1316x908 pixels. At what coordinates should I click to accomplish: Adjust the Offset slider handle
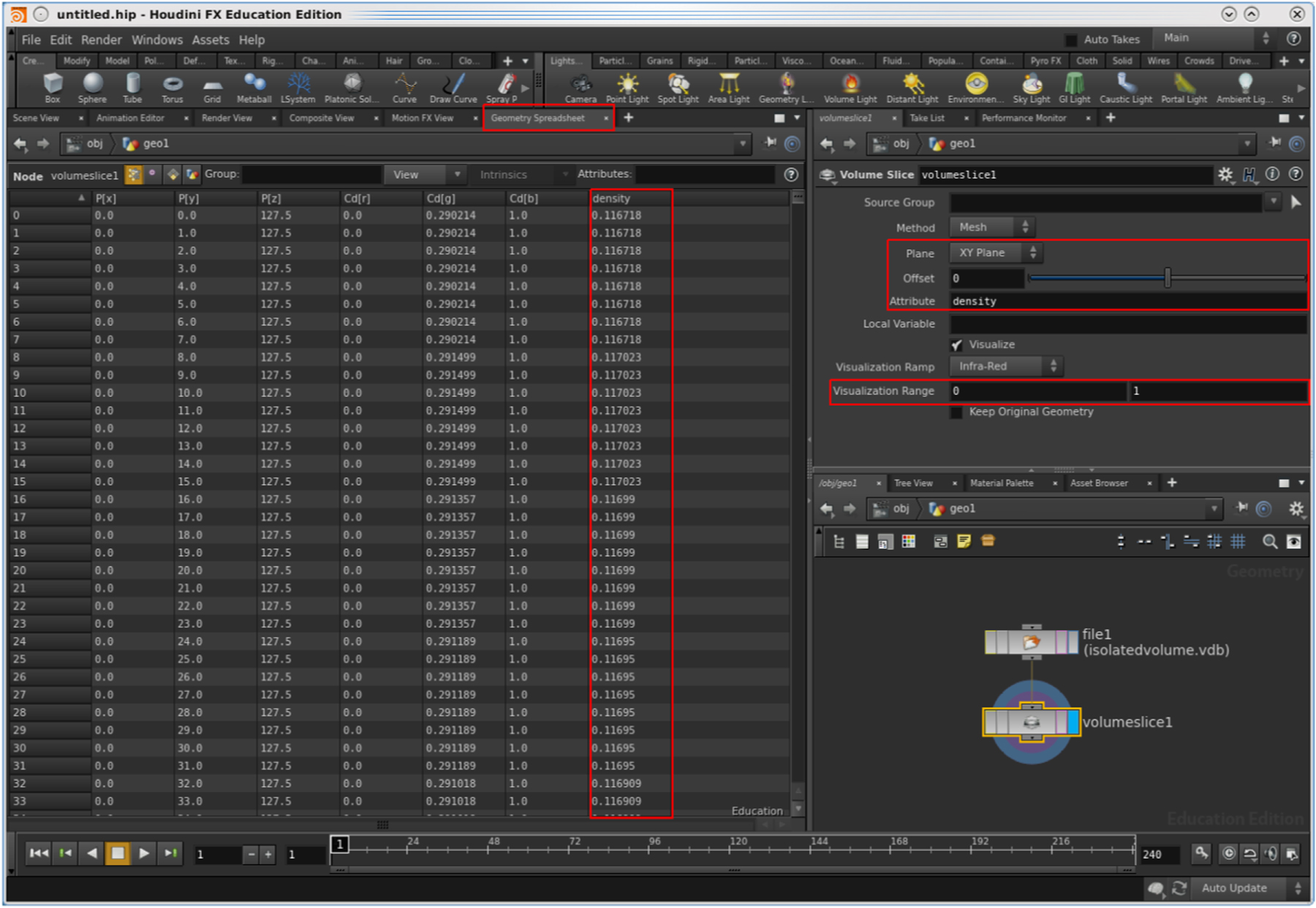pos(1168,278)
